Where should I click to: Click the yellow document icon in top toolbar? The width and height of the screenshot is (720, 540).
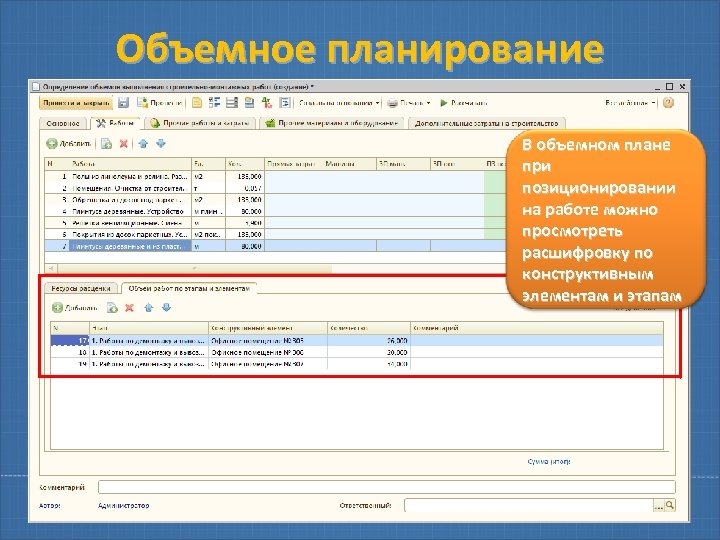pos(197,103)
